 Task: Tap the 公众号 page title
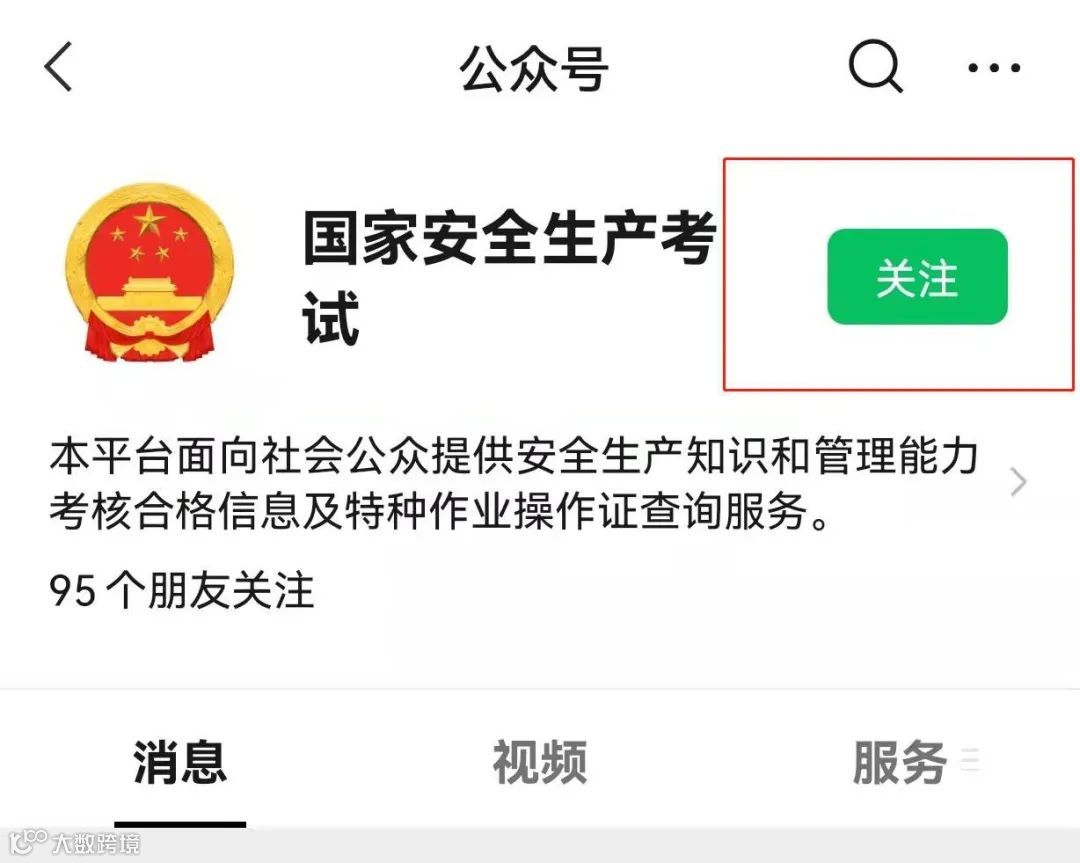pos(534,68)
